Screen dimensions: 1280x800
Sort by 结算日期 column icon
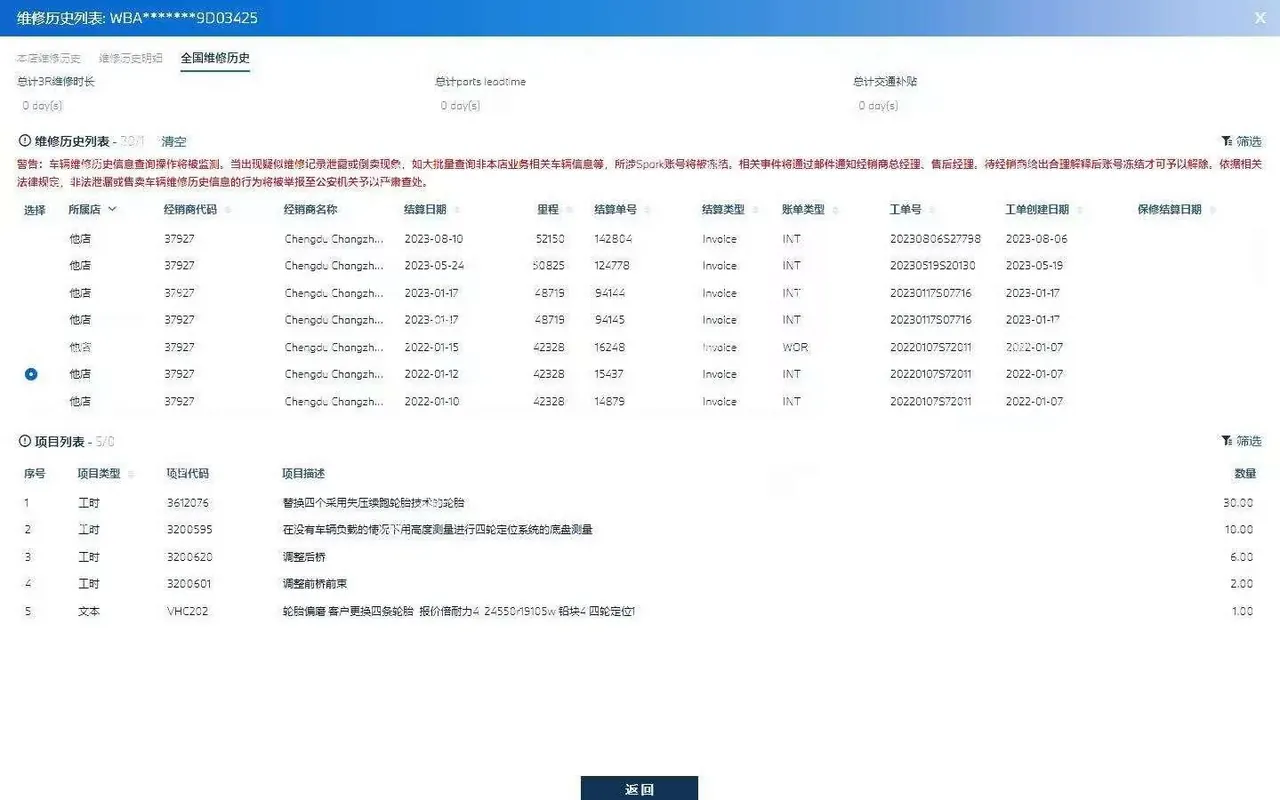tap(456, 210)
